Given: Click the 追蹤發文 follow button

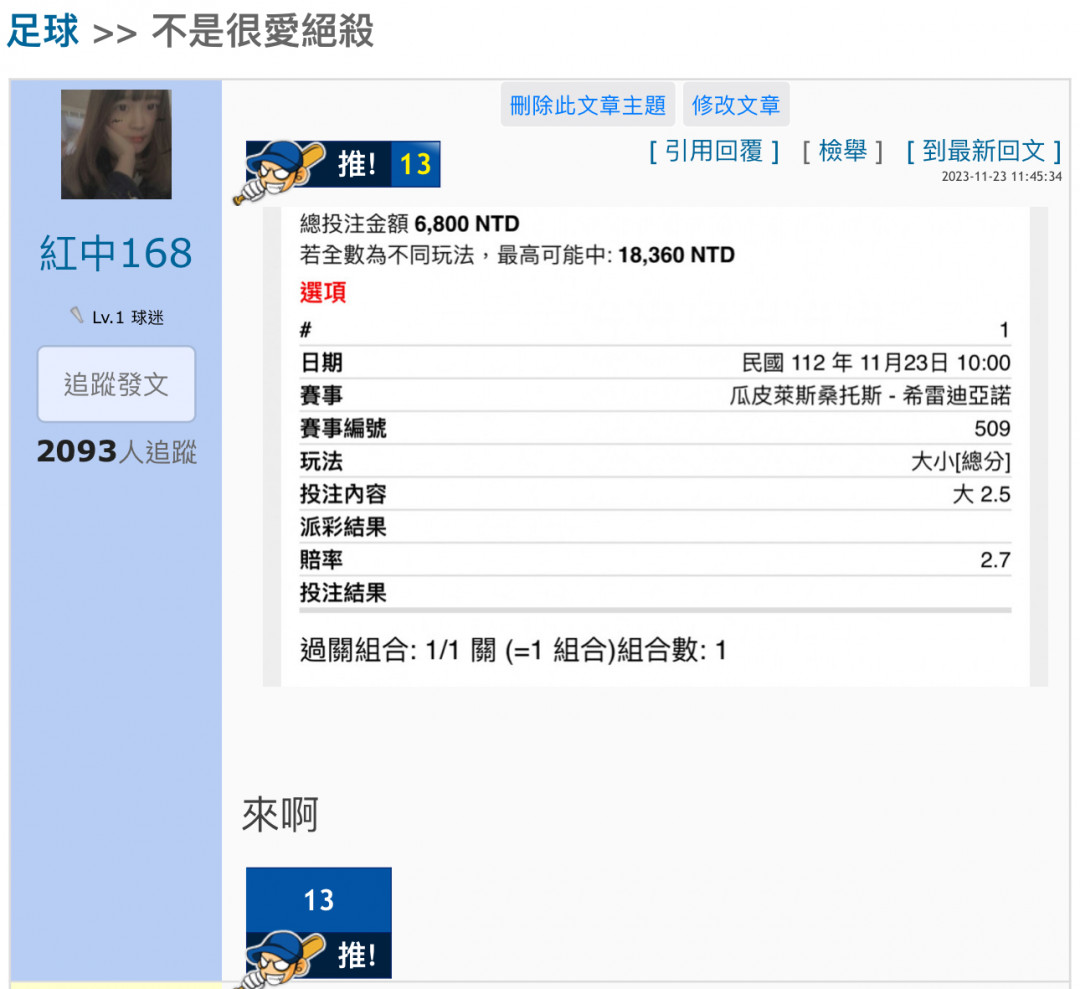Looking at the screenshot, I should tap(116, 384).
